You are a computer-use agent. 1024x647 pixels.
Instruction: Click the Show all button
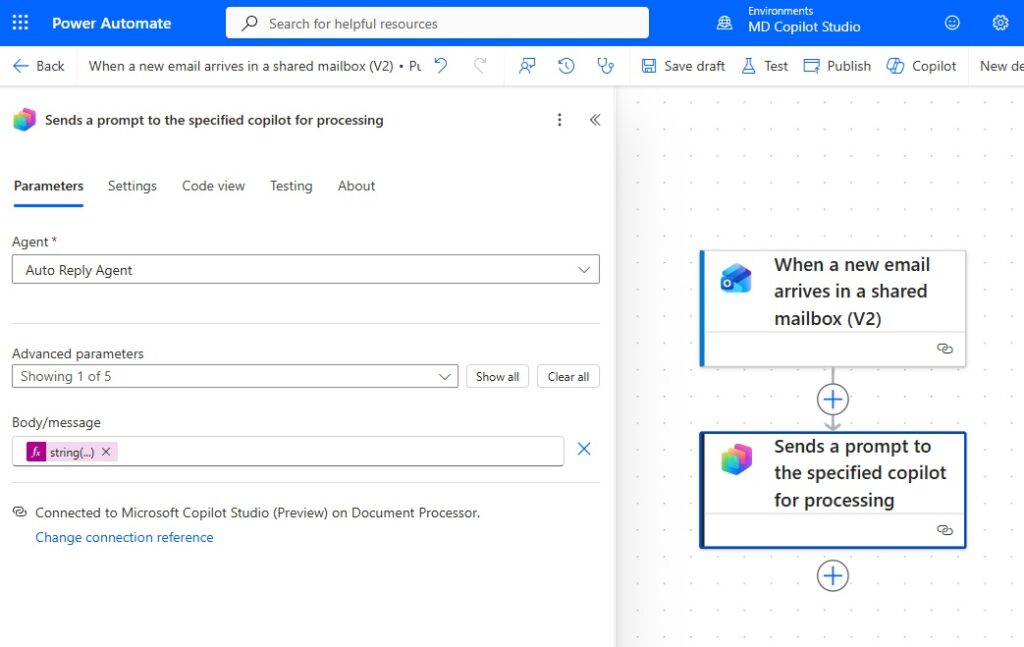point(497,376)
